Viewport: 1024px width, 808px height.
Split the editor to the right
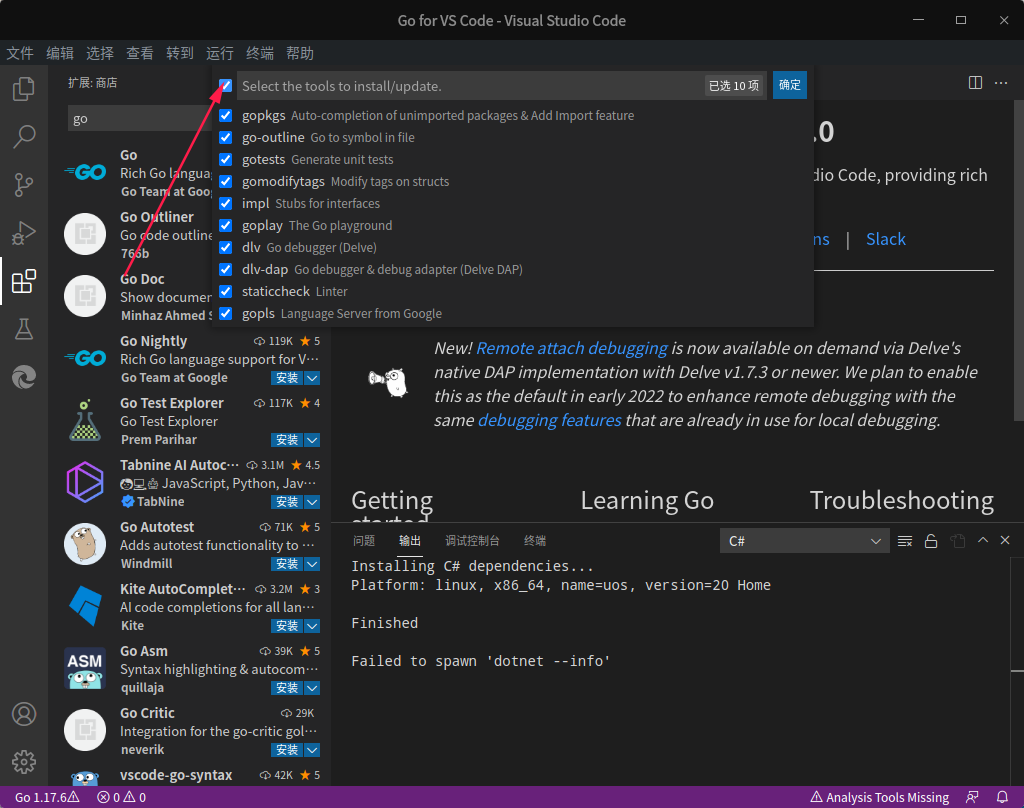click(x=975, y=83)
